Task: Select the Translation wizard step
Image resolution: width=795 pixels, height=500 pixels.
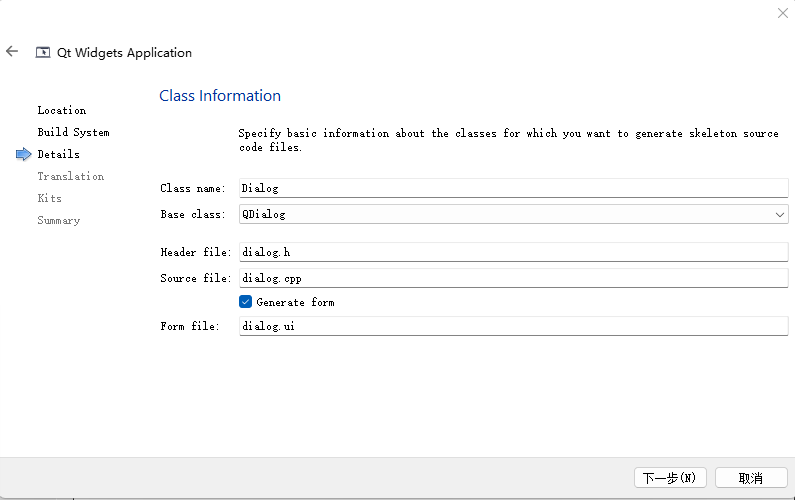Action: coord(70,176)
